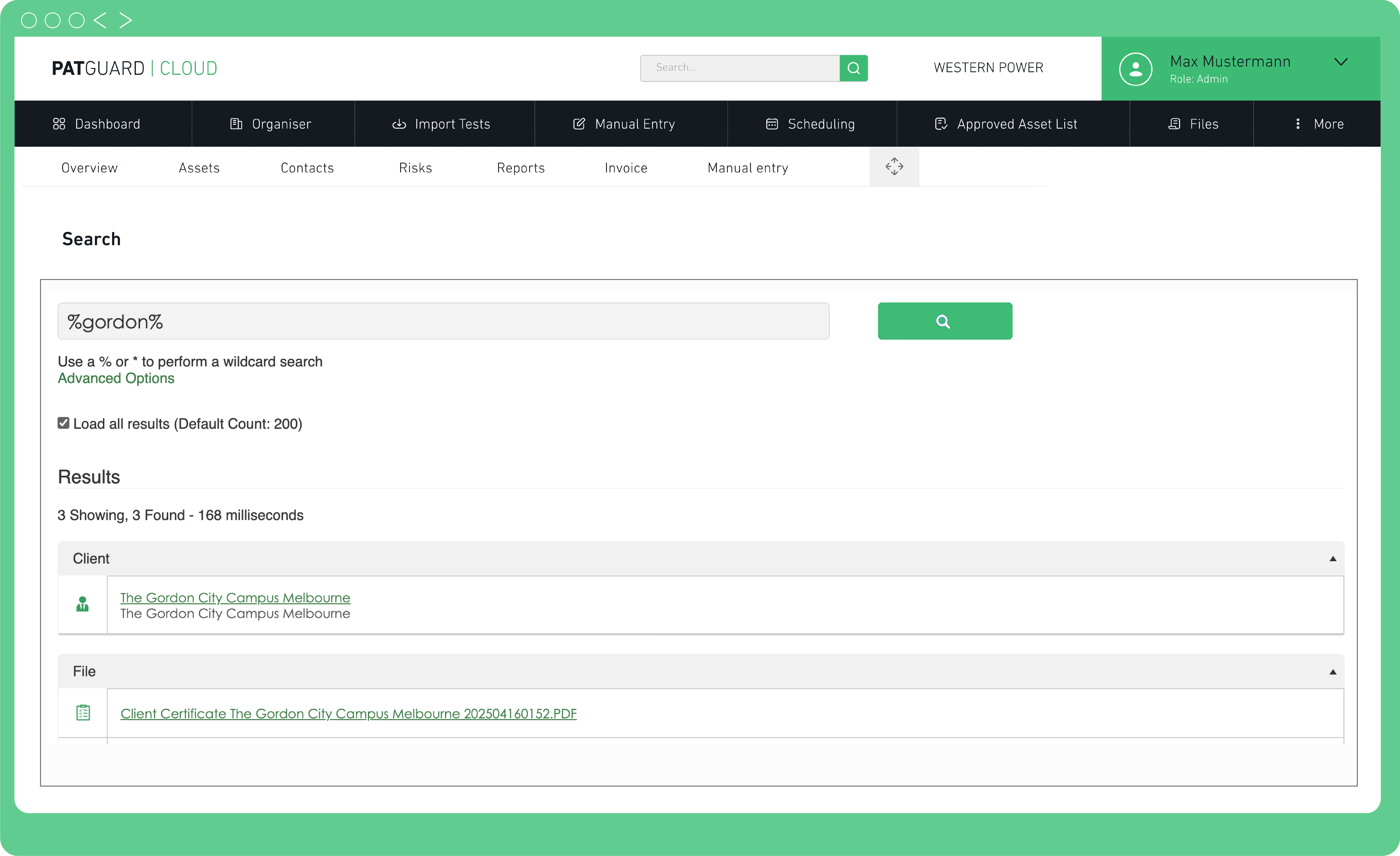
Task: Click the Dashboard grid icon
Action: coord(59,124)
